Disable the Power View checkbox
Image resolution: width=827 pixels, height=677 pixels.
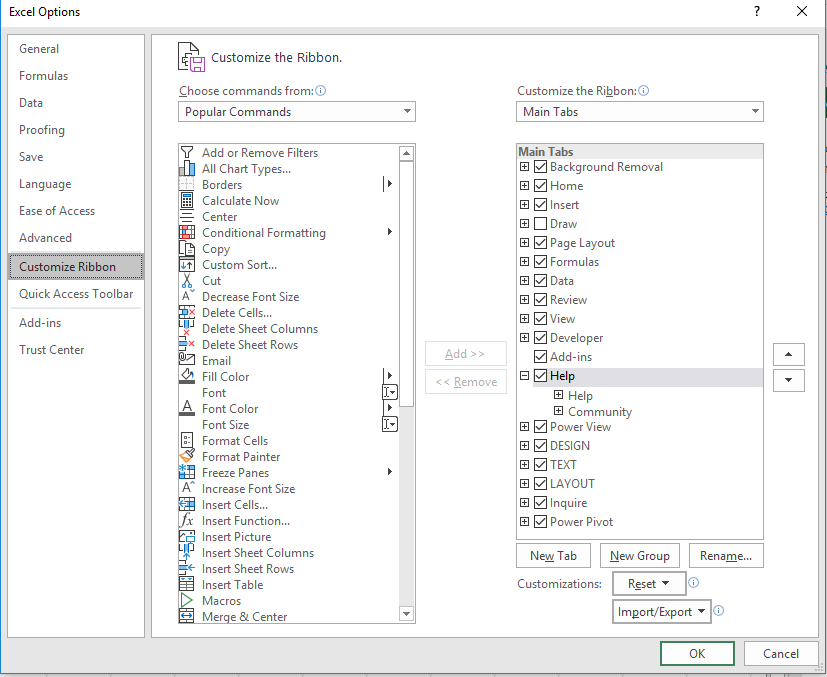pyautogui.click(x=540, y=427)
